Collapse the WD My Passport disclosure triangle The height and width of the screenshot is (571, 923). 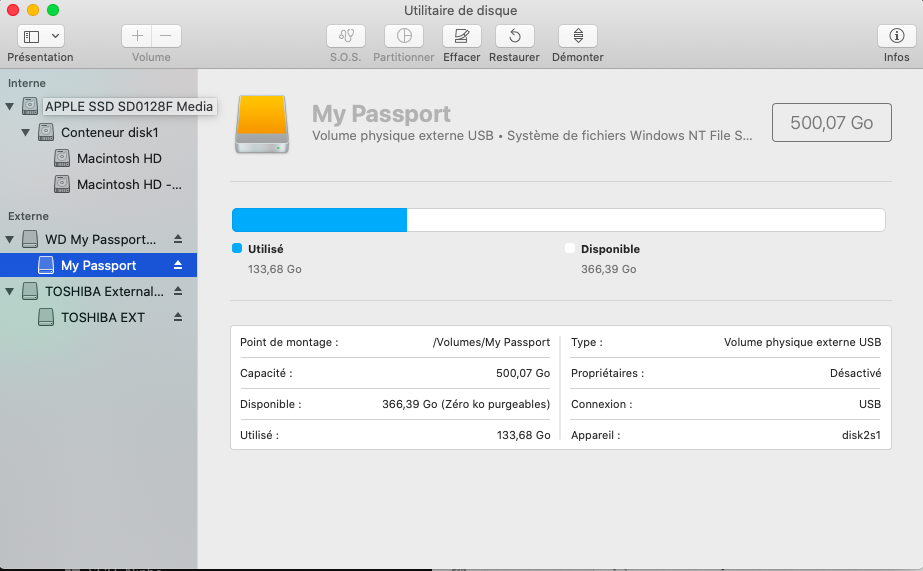tap(10, 240)
